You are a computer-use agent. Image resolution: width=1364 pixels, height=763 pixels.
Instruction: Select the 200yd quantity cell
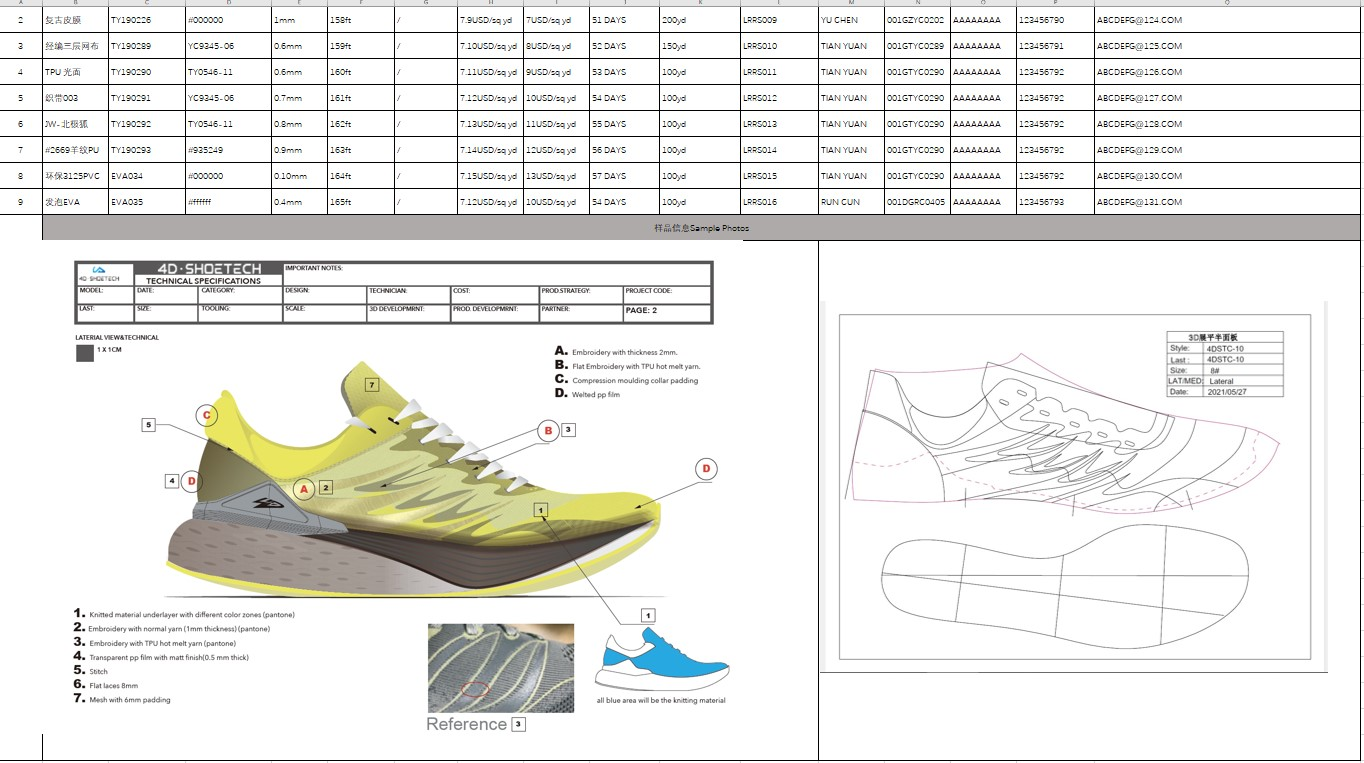(x=700, y=20)
